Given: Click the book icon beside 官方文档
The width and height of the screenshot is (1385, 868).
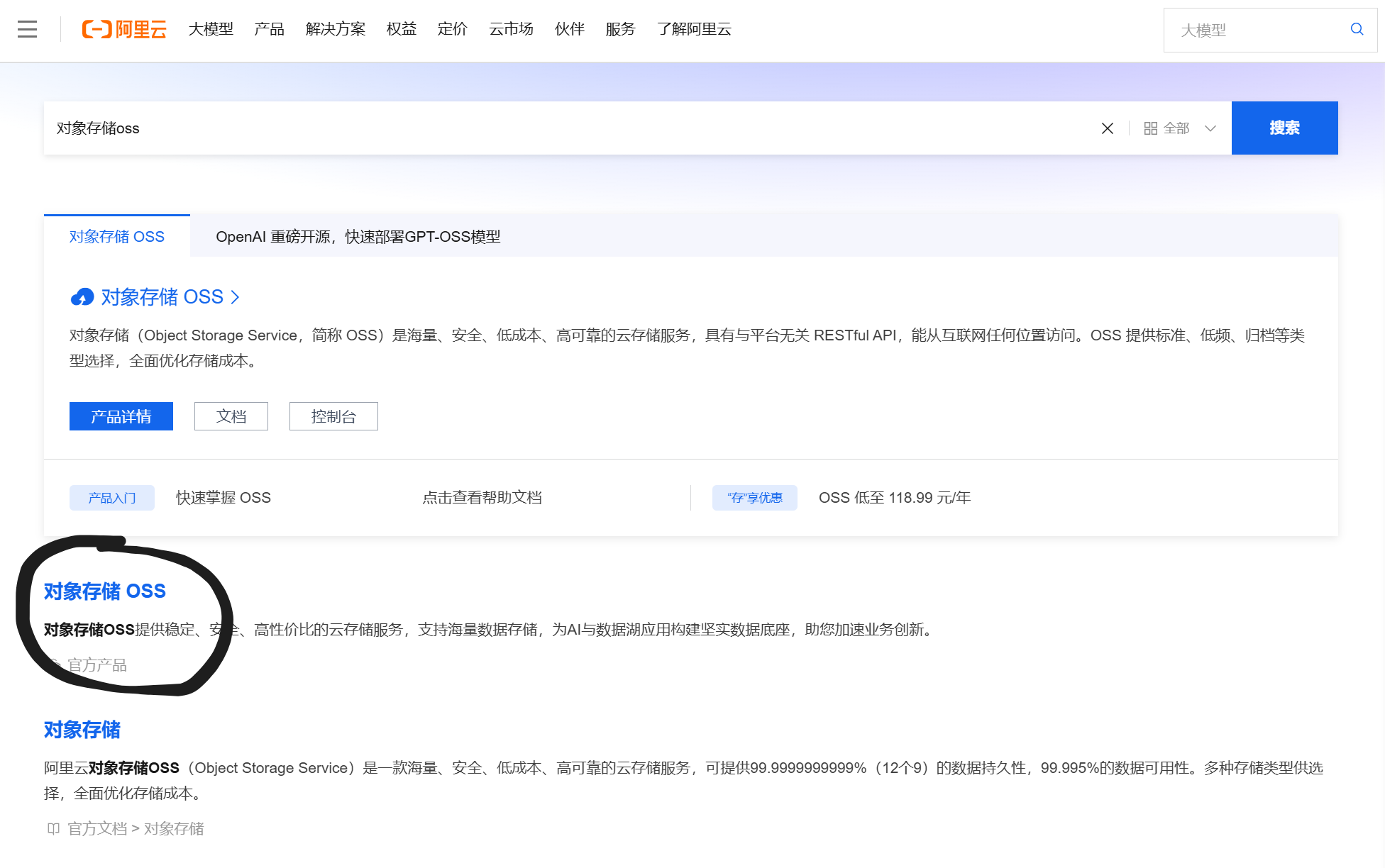Looking at the screenshot, I should (x=53, y=828).
